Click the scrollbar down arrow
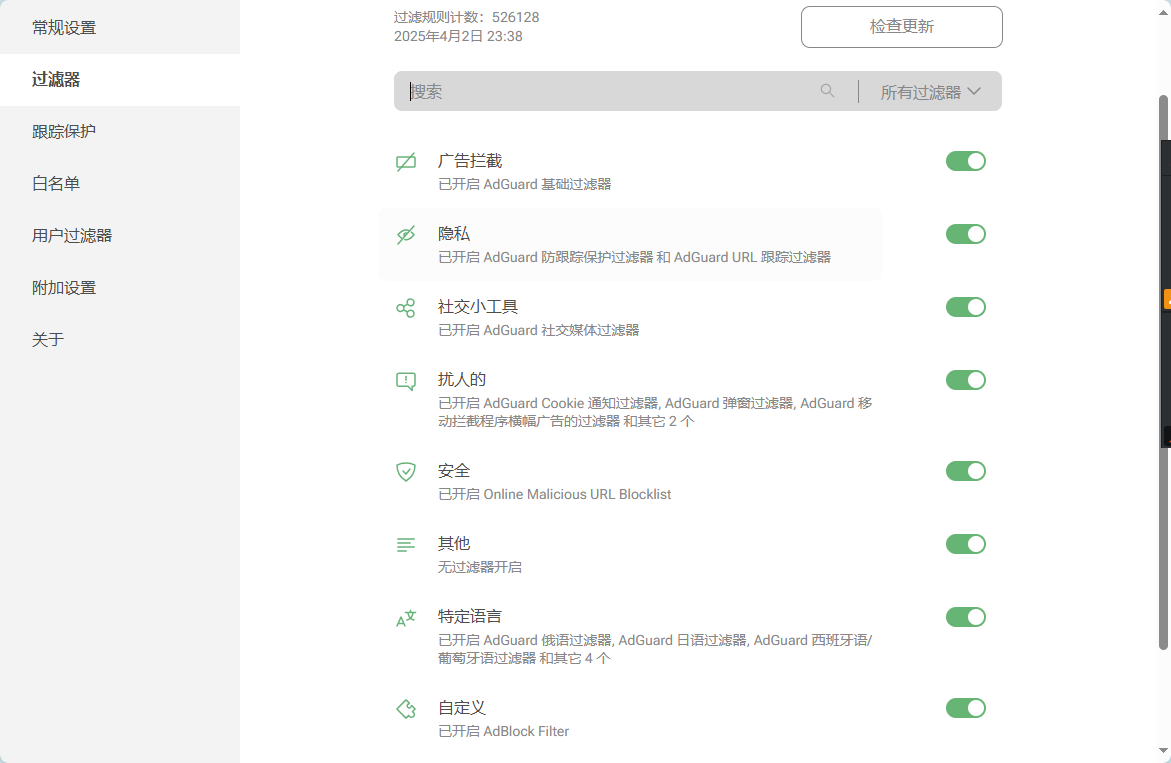This screenshot has height=763, width=1171. click(x=1163, y=750)
